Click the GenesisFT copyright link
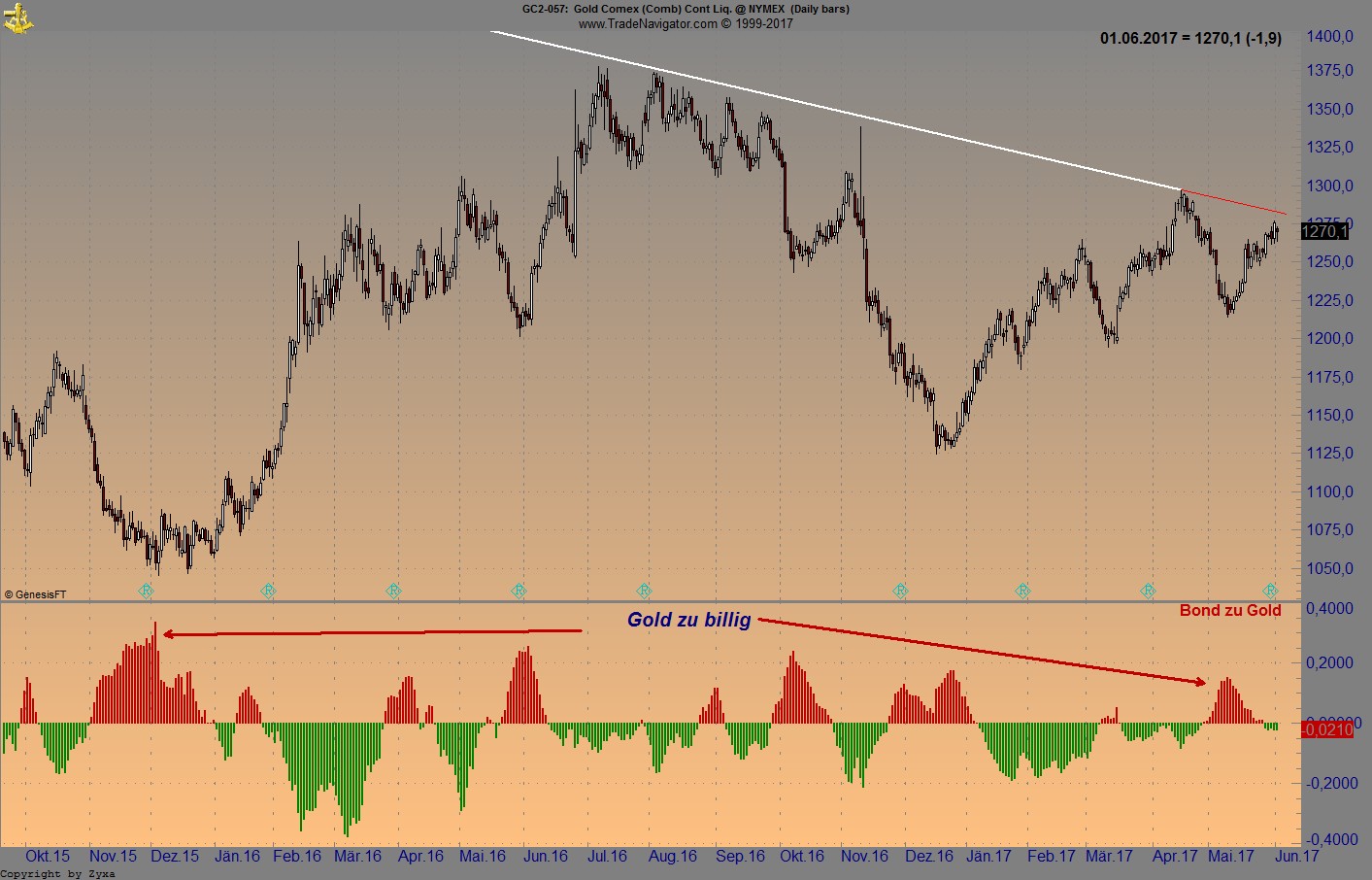This screenshot has width=1372, height=880. [36, 592]
